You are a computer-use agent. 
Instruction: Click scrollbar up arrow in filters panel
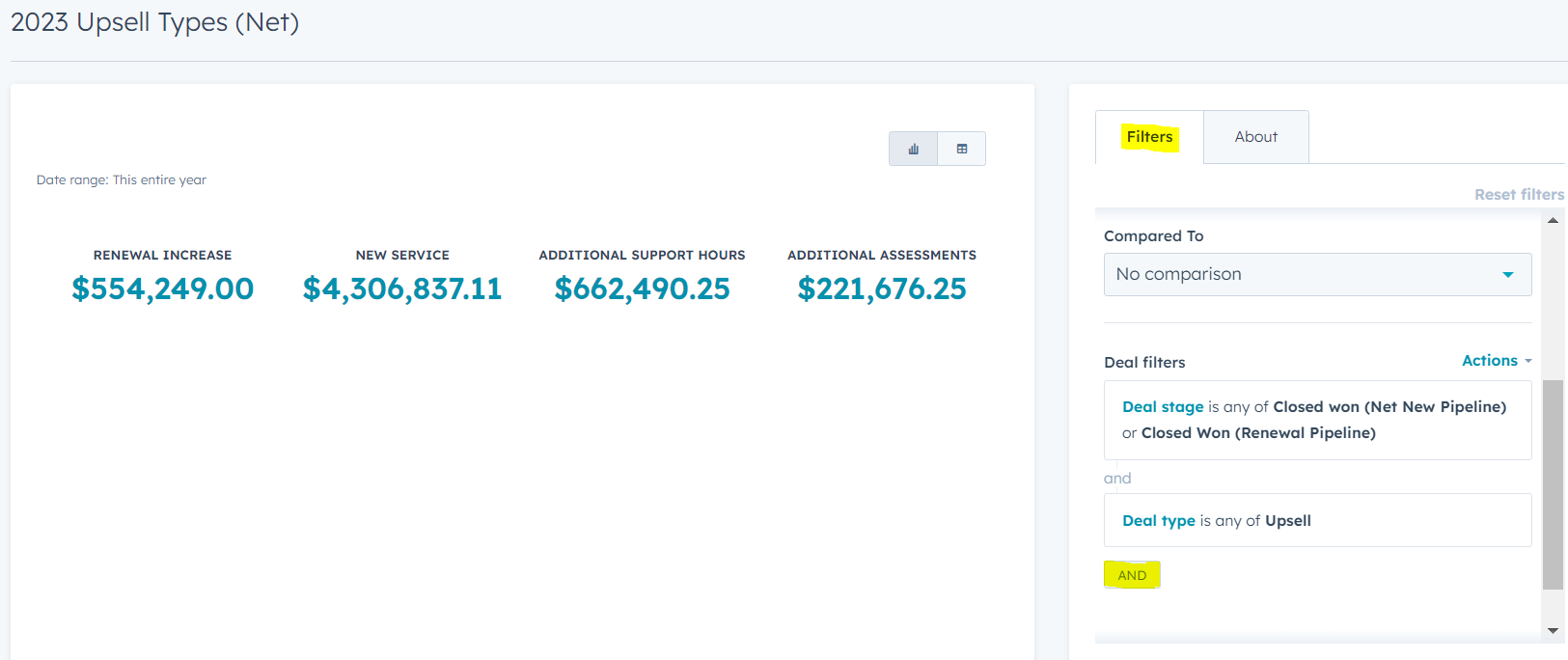[x=1553, y=221]
